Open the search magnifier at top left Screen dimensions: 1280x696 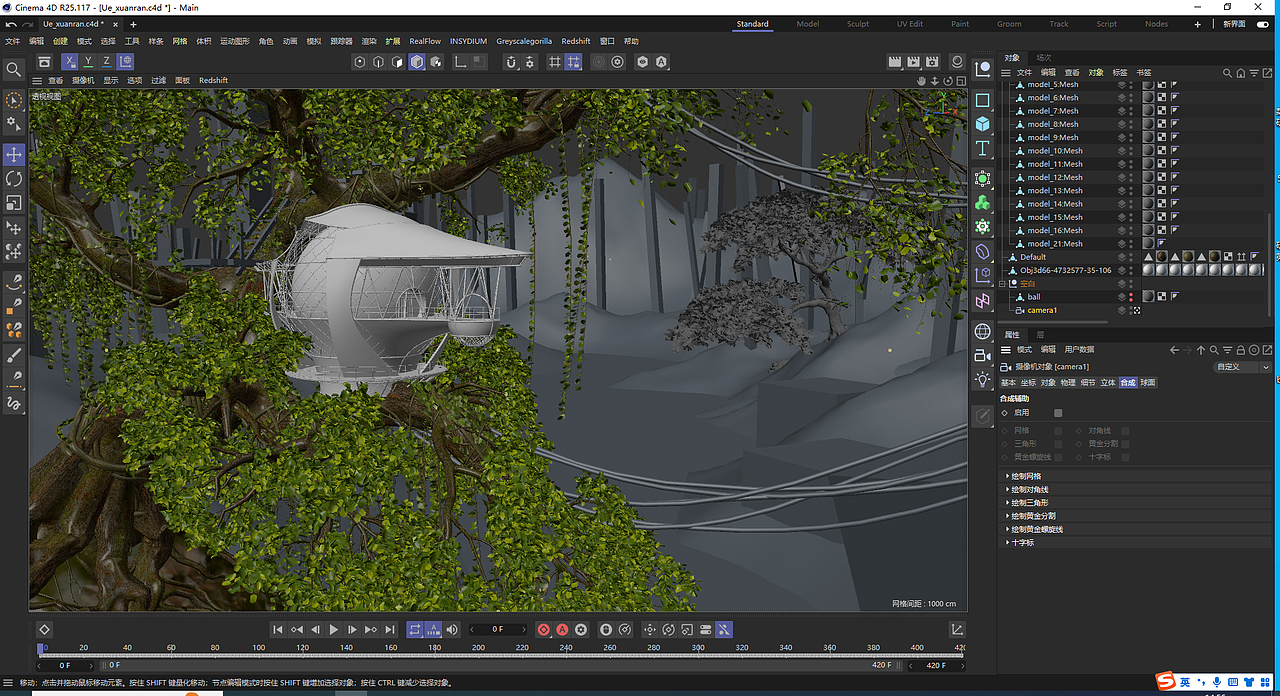tap(14, 70)
